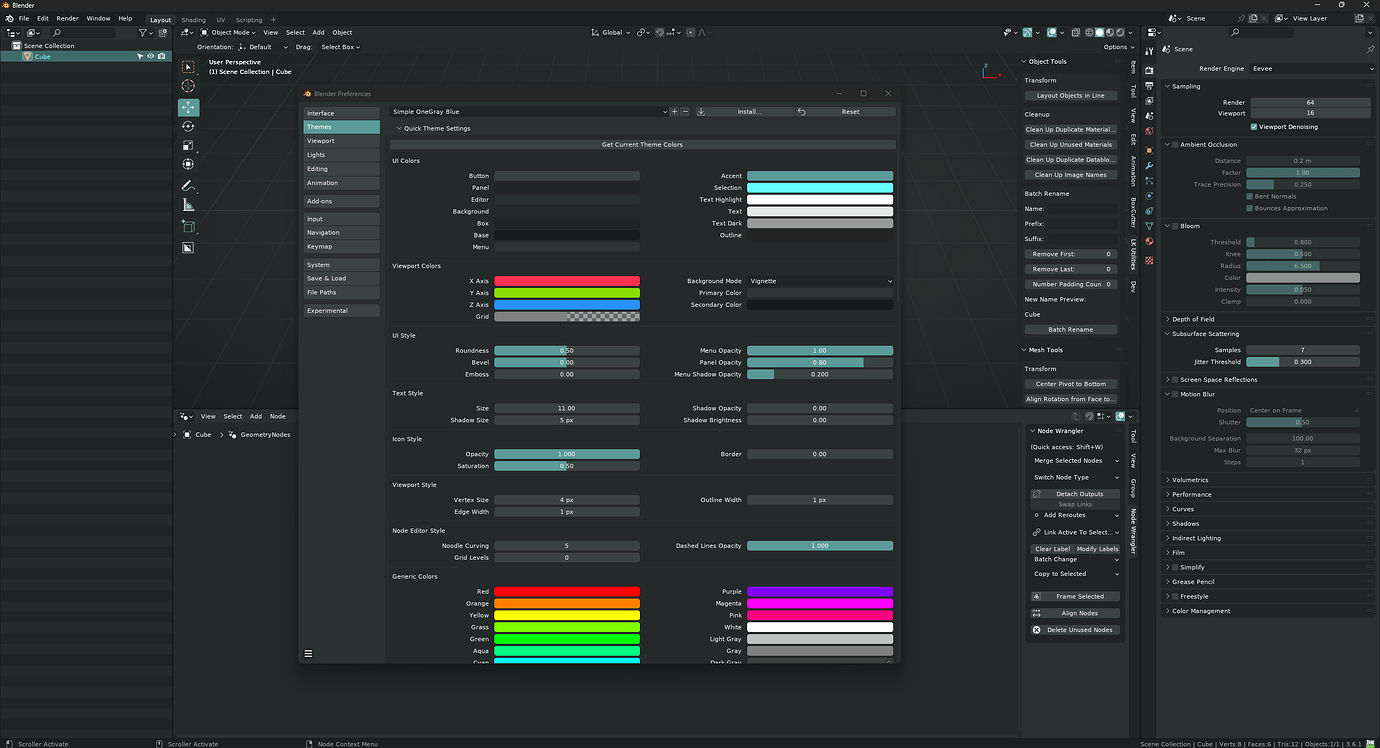Enable Ambient Occlusion checkbox

pos(1175,144)
